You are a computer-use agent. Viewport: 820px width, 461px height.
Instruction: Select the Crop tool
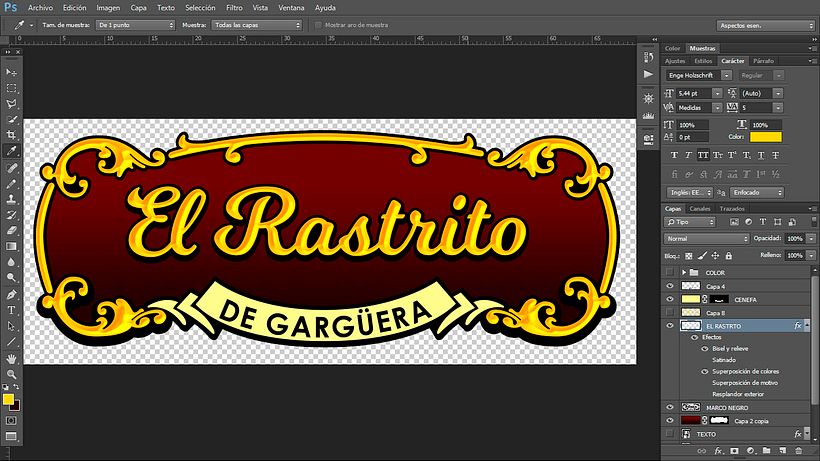[x=11, y=135]
